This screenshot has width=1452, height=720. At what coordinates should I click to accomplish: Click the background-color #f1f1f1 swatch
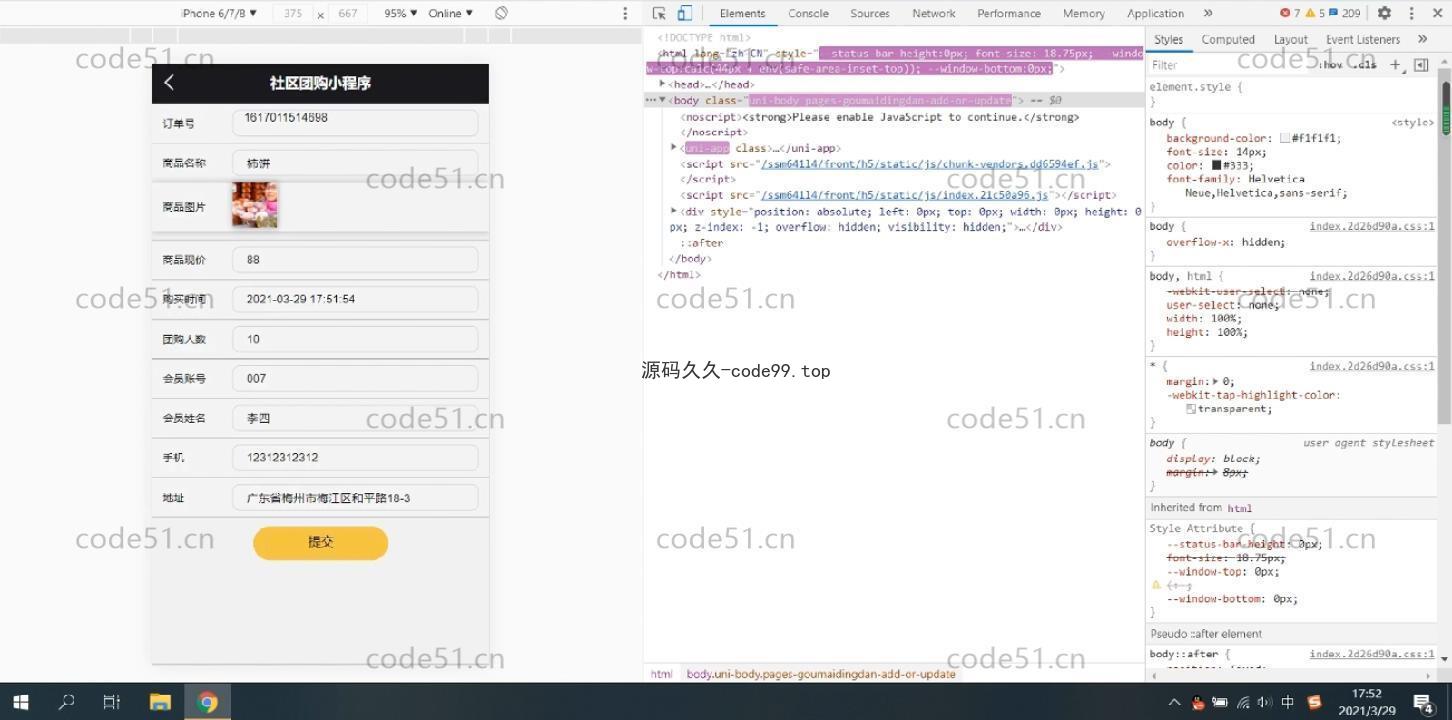click(1285, 138)
